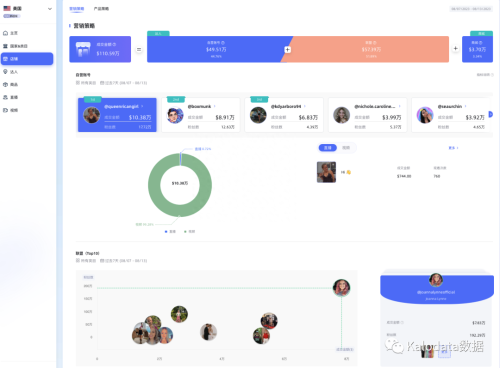Viewport: 500px width, 368px height.
Task: Select the blue live pill toggle
Action: tap(328, 148)
